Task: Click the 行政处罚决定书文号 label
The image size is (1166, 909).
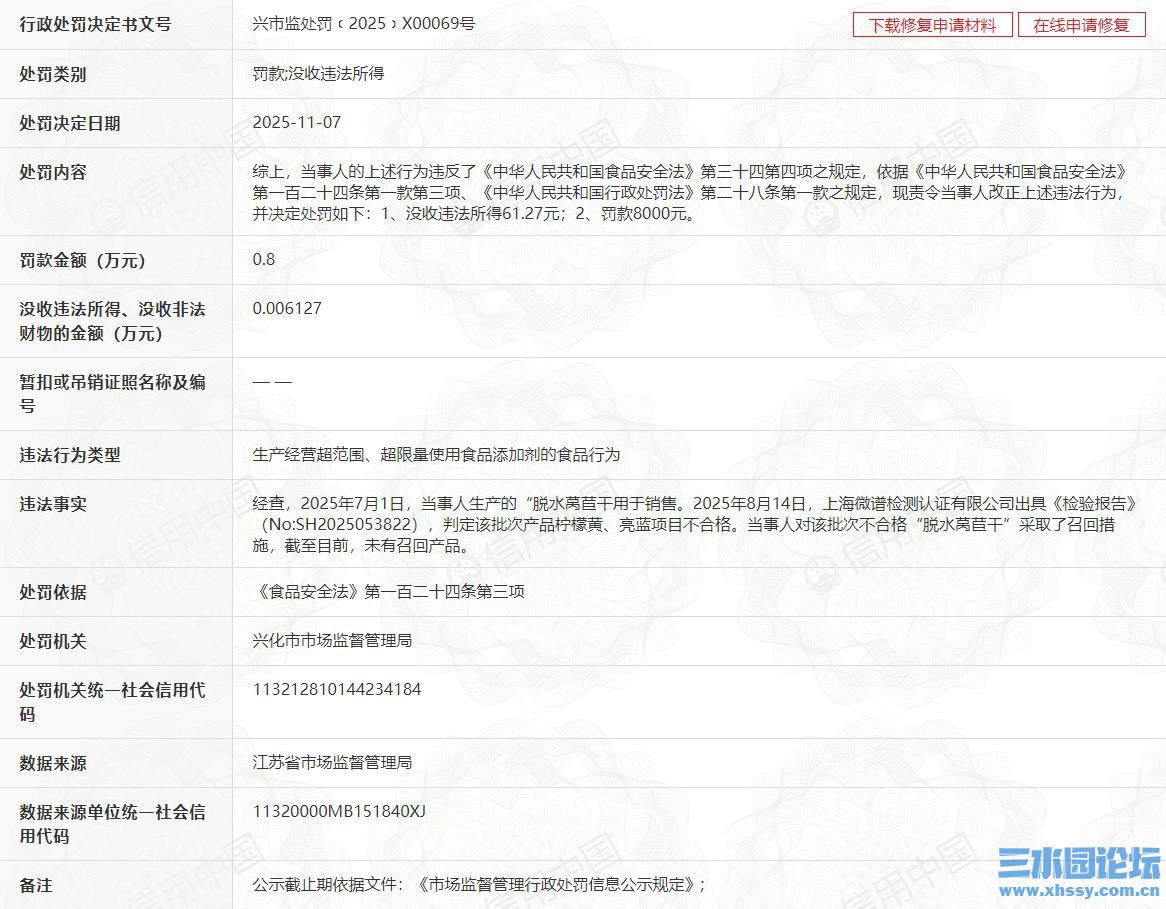Action: point(95,25)
